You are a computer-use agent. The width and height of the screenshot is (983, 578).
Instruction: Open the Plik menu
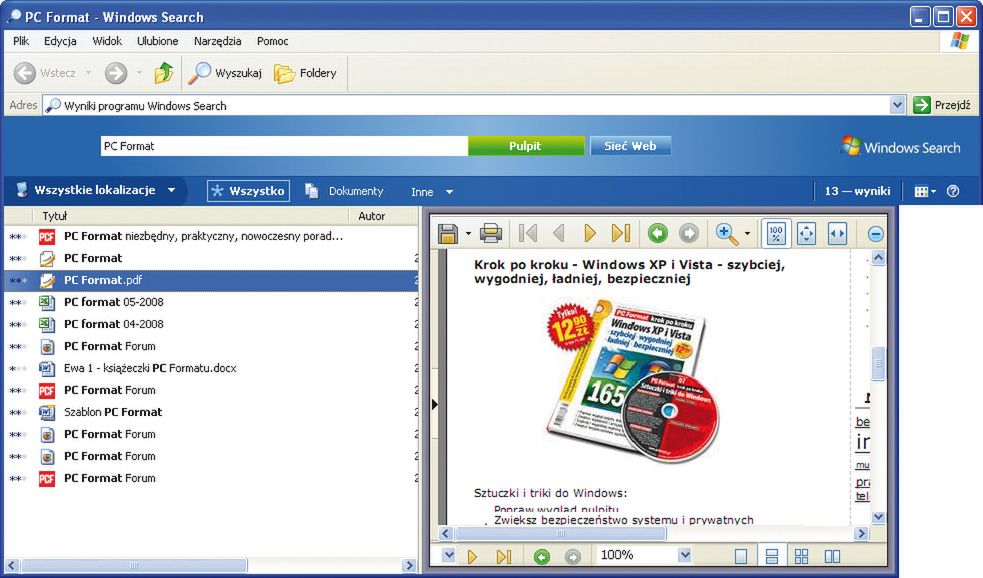tap(21, 41)
